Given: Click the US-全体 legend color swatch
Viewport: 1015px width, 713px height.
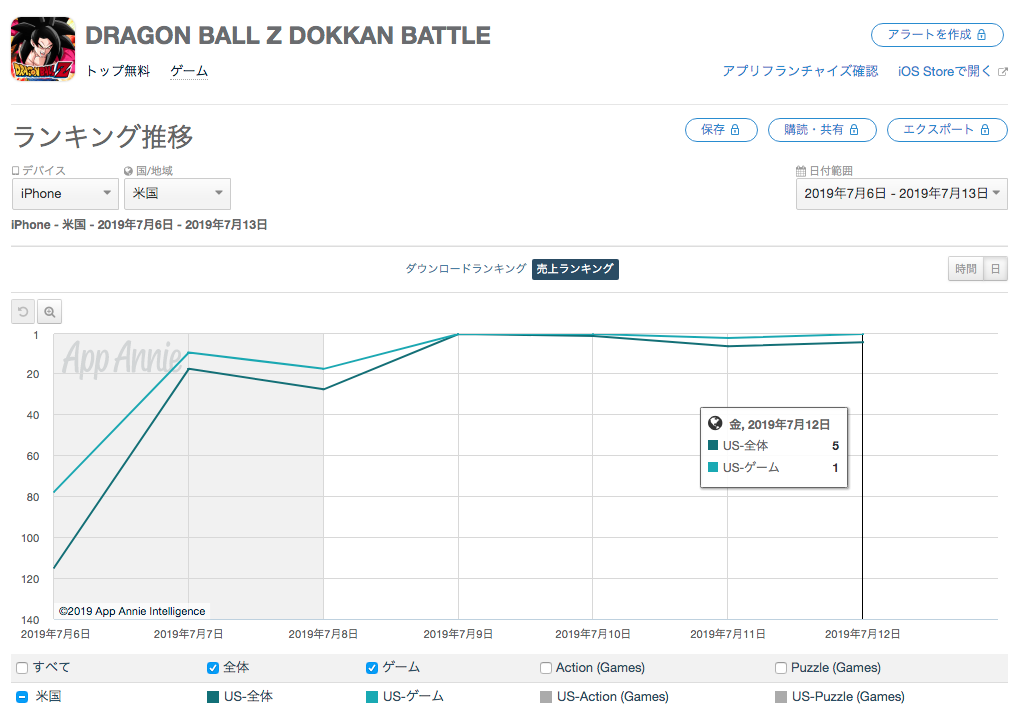Looking at the screenshot, I should pos(212,697).
